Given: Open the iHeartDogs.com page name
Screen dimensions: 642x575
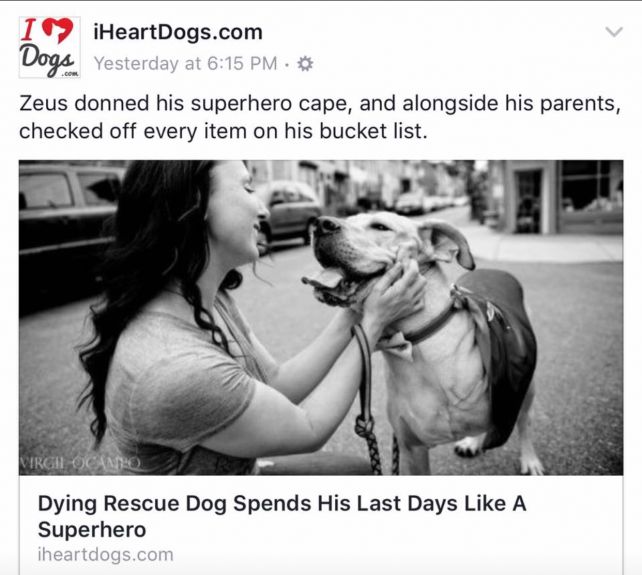Looking at the screenshot, I should 178,32.
